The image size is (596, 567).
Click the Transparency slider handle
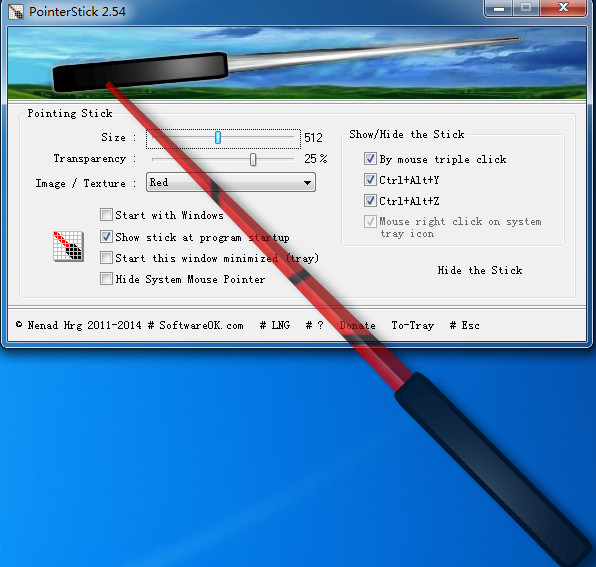click(x=253, y=160)
